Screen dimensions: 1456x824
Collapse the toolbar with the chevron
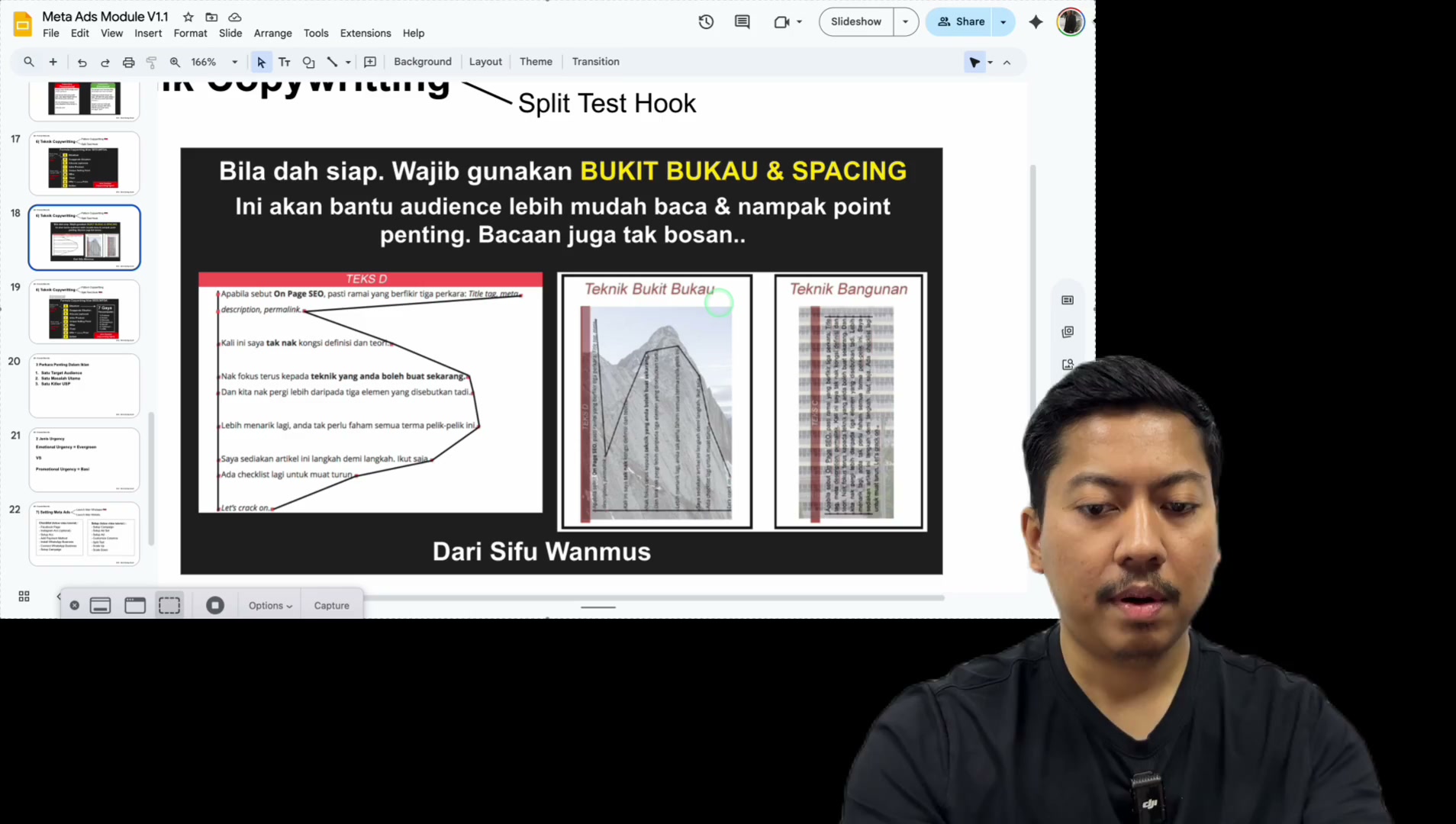click(x=1007, y=63)
